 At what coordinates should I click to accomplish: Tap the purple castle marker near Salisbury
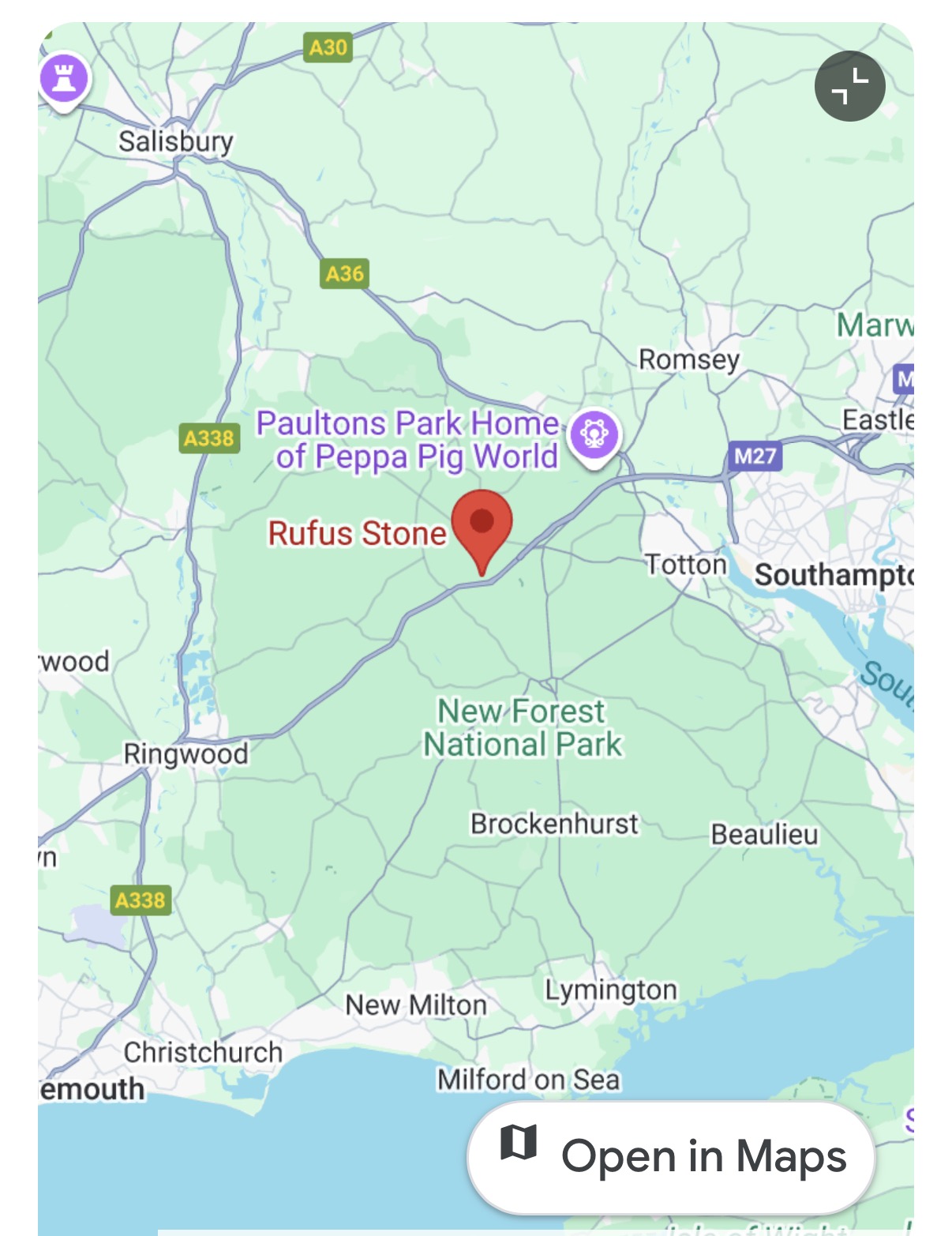65,81
